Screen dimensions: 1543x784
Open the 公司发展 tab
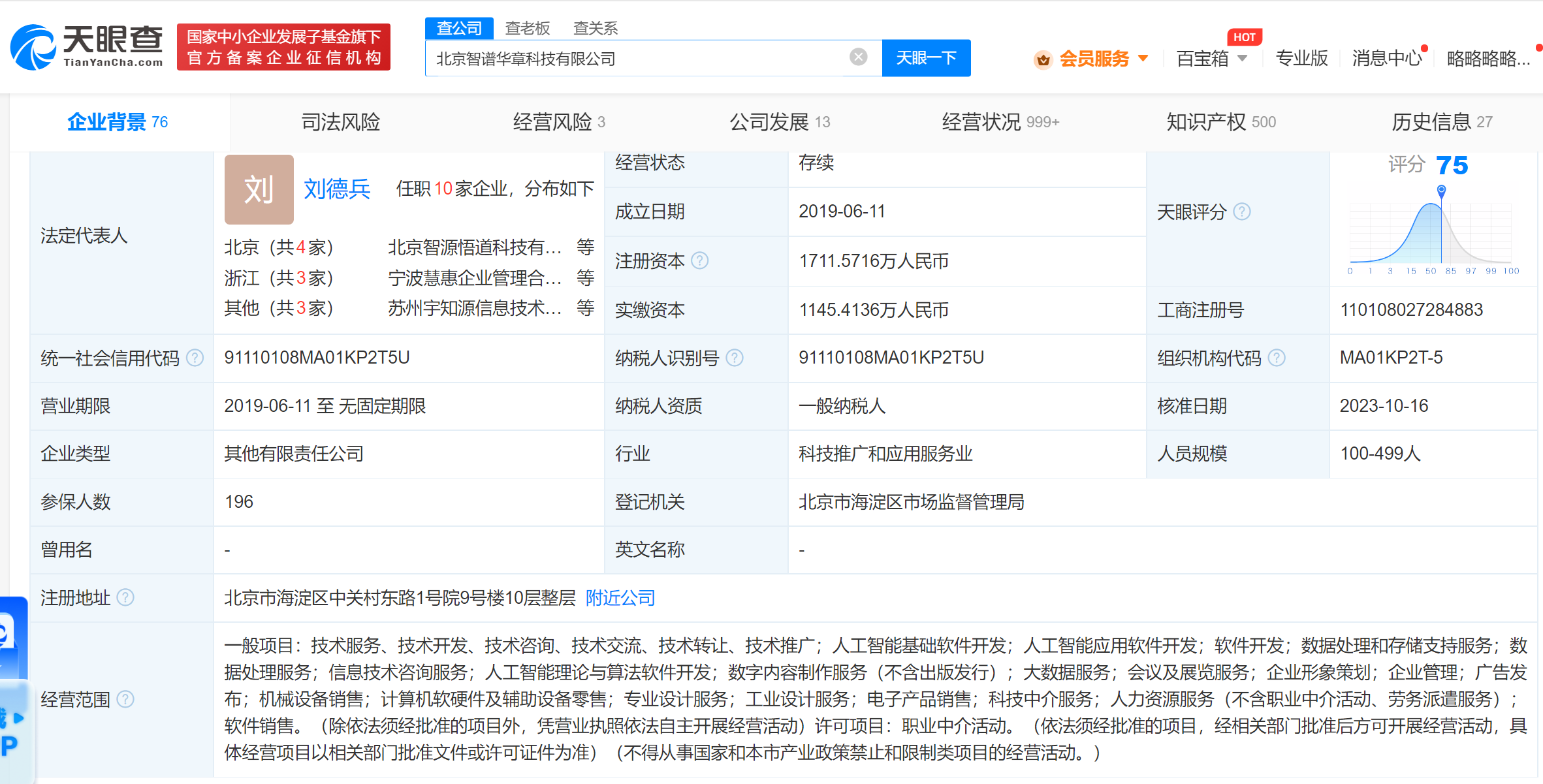tap(780, 122)
